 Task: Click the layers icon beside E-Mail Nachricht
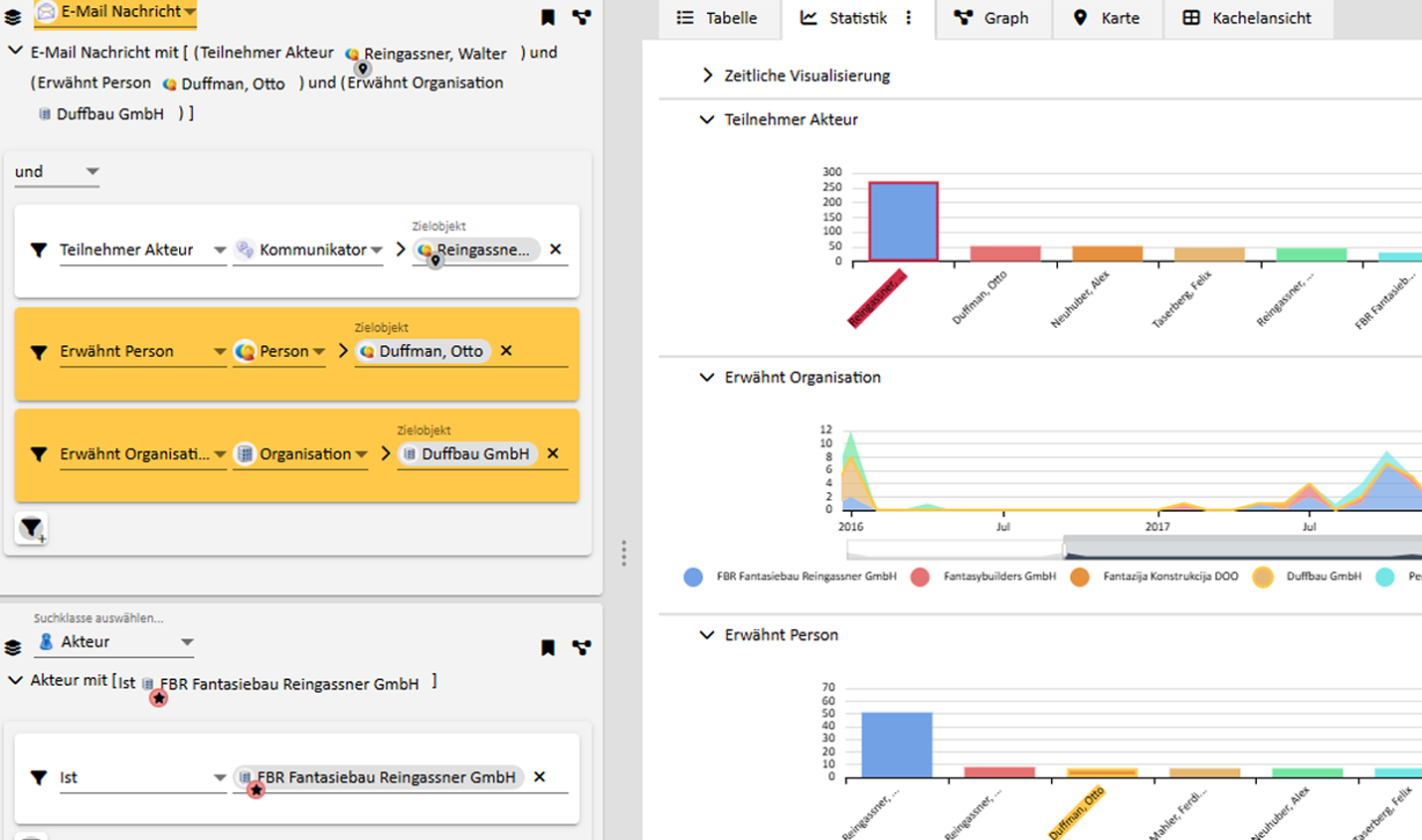13,18
